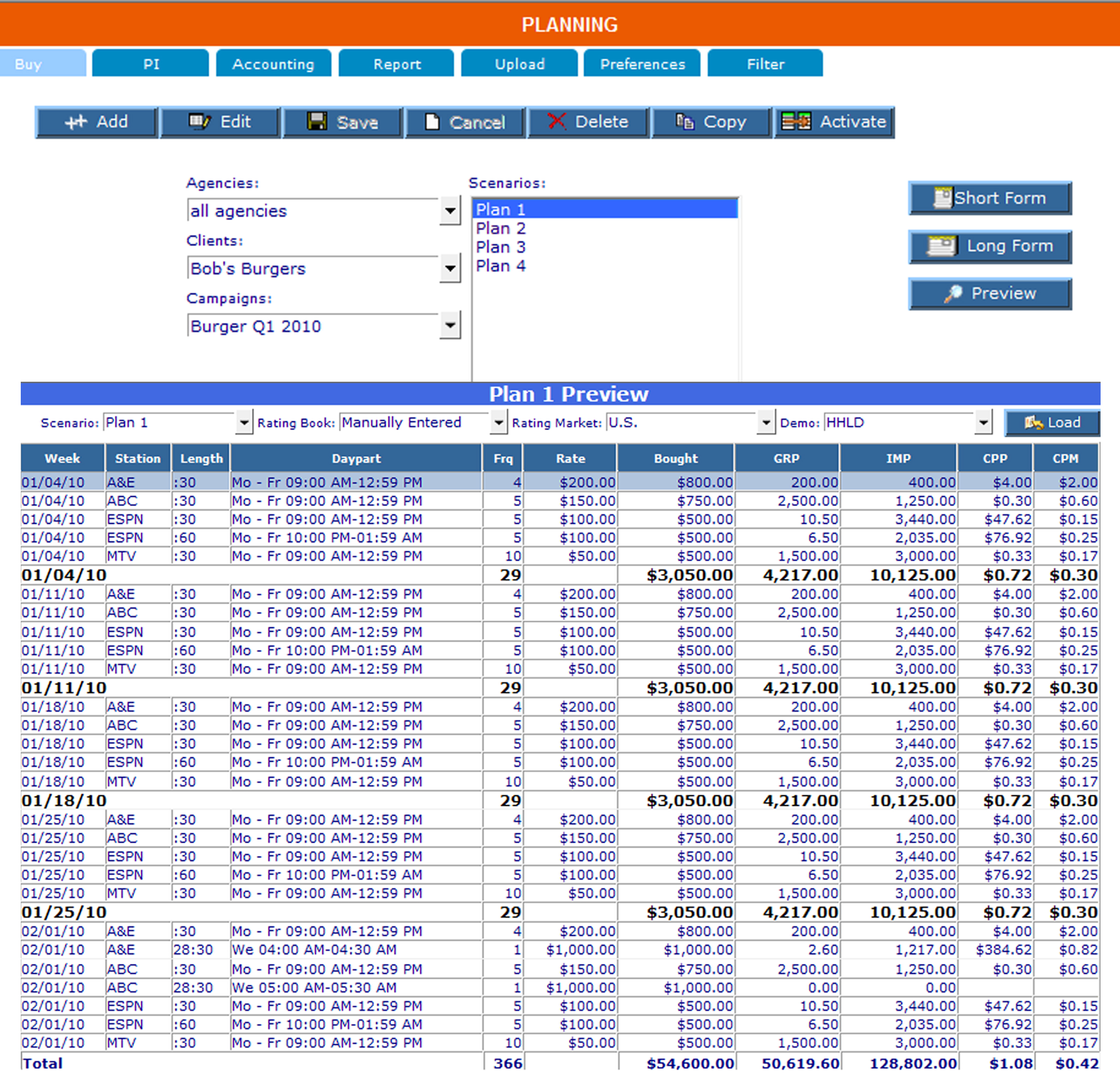Click the Save floppy disk icon
This screenshot has height=1087, width=1120.
click(317, 121)
